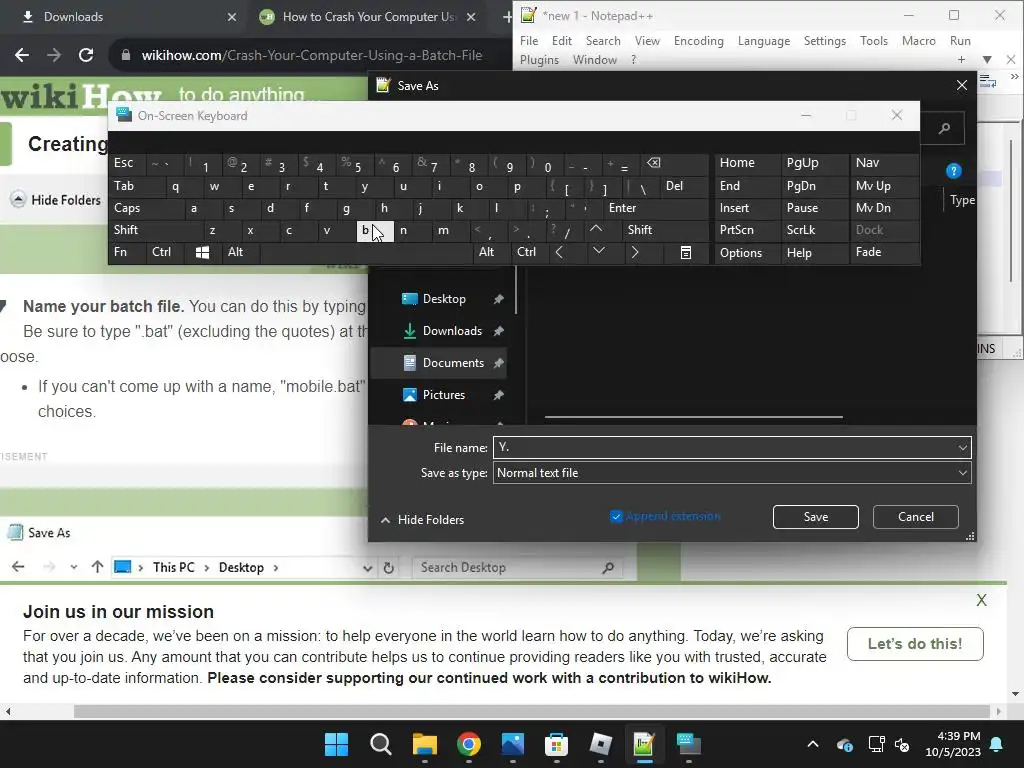Open On-Screen Keyboard taskbar icon
1024x768 pixels.
coord(688,744)
